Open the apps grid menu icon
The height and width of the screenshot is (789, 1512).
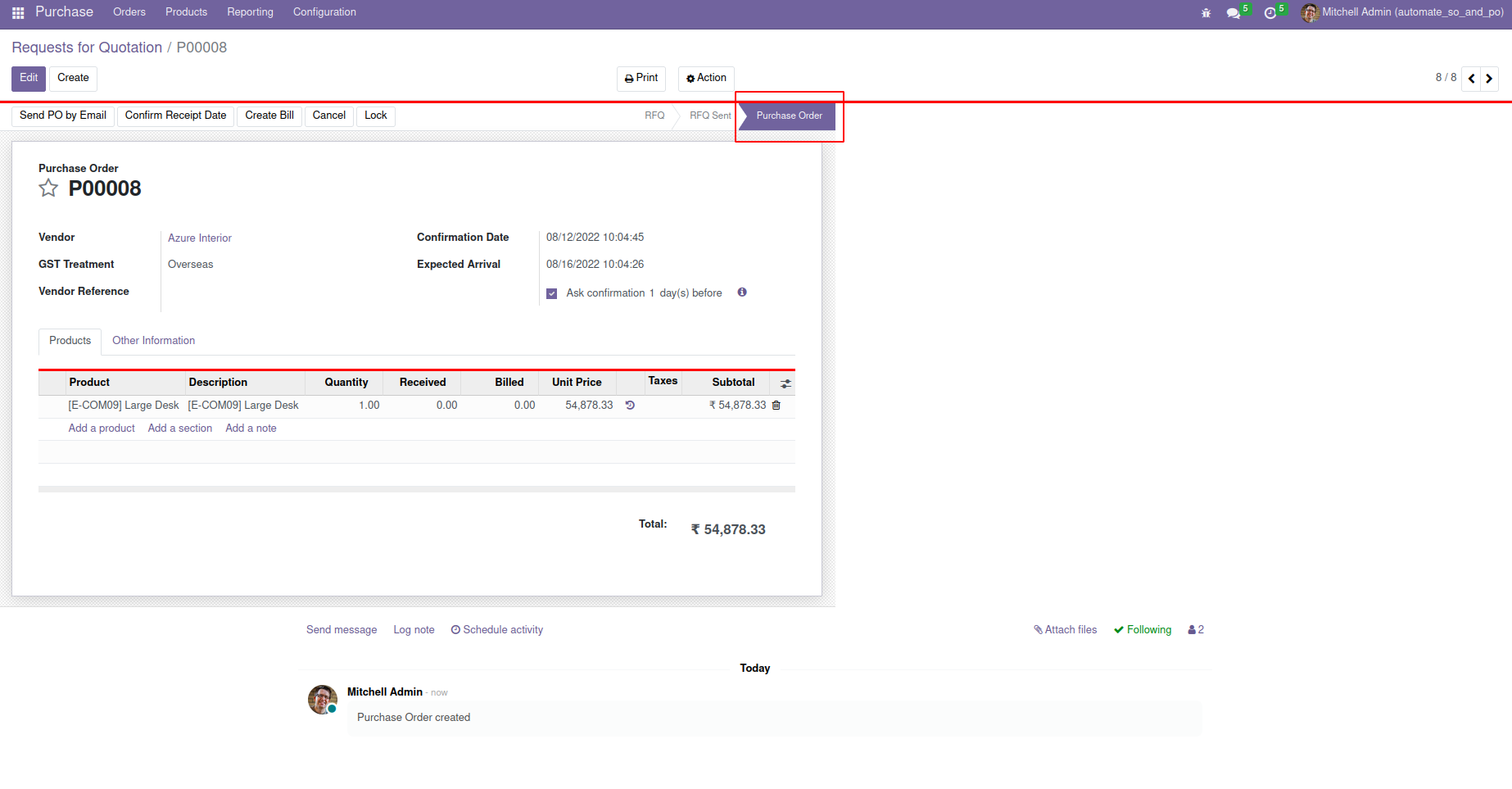(x=18, y=13)
